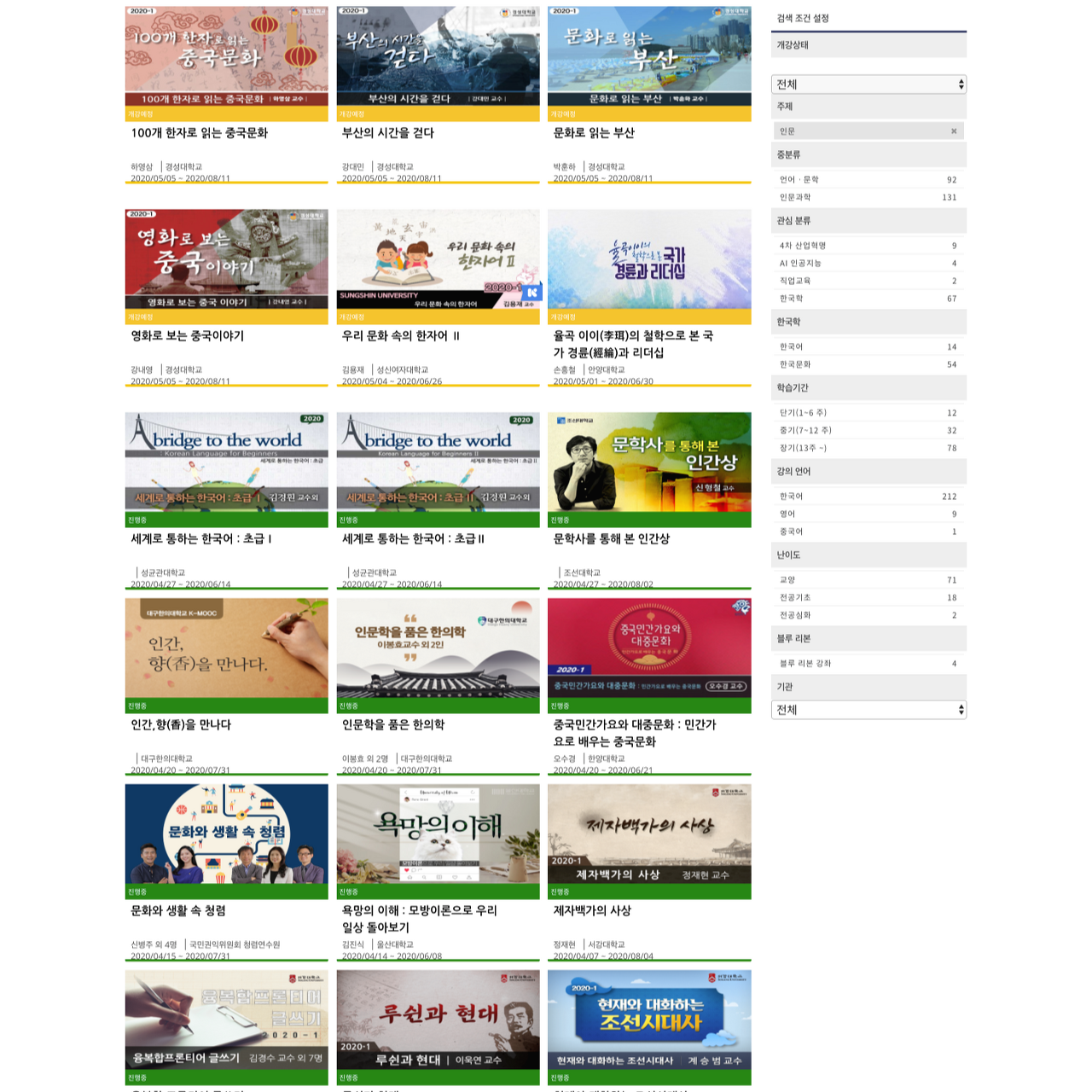Filter courses by 중국어 lecture language
This screenshot has height=1092, width=1092.
pyautogui.click(x=868, y=531)
